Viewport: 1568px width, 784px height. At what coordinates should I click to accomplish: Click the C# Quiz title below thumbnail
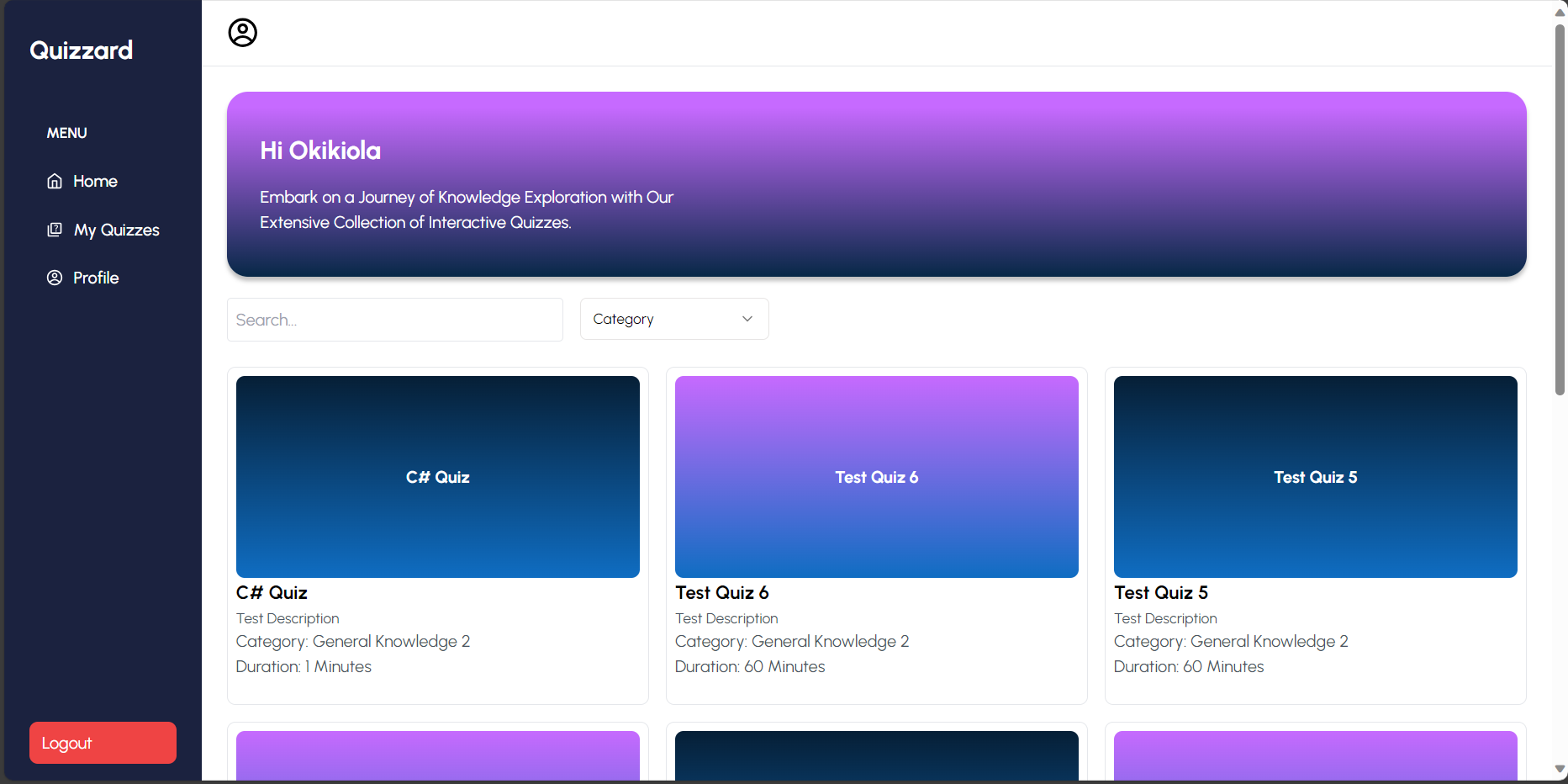pyautogui.click(x=272, y=593)
